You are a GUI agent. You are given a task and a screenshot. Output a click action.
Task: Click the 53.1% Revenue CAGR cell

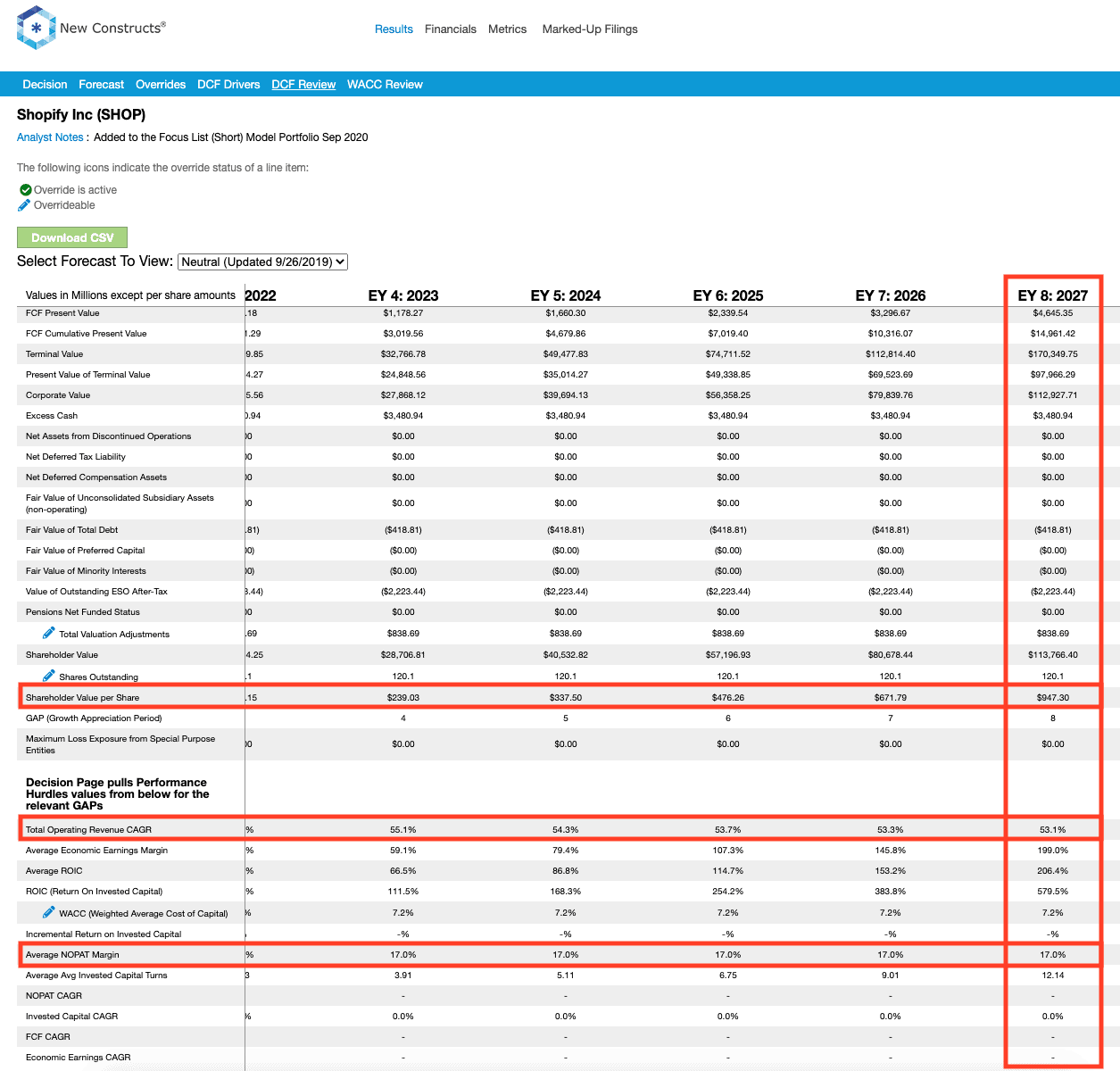point(1053,830)
